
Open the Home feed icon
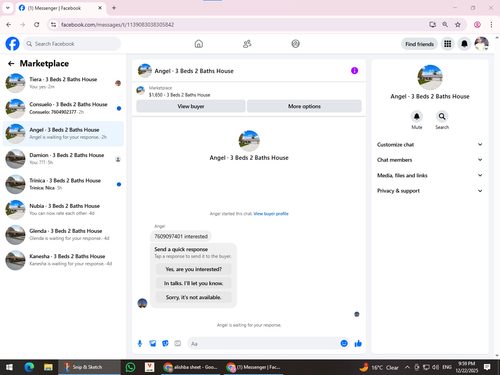(x=199, y=44)
